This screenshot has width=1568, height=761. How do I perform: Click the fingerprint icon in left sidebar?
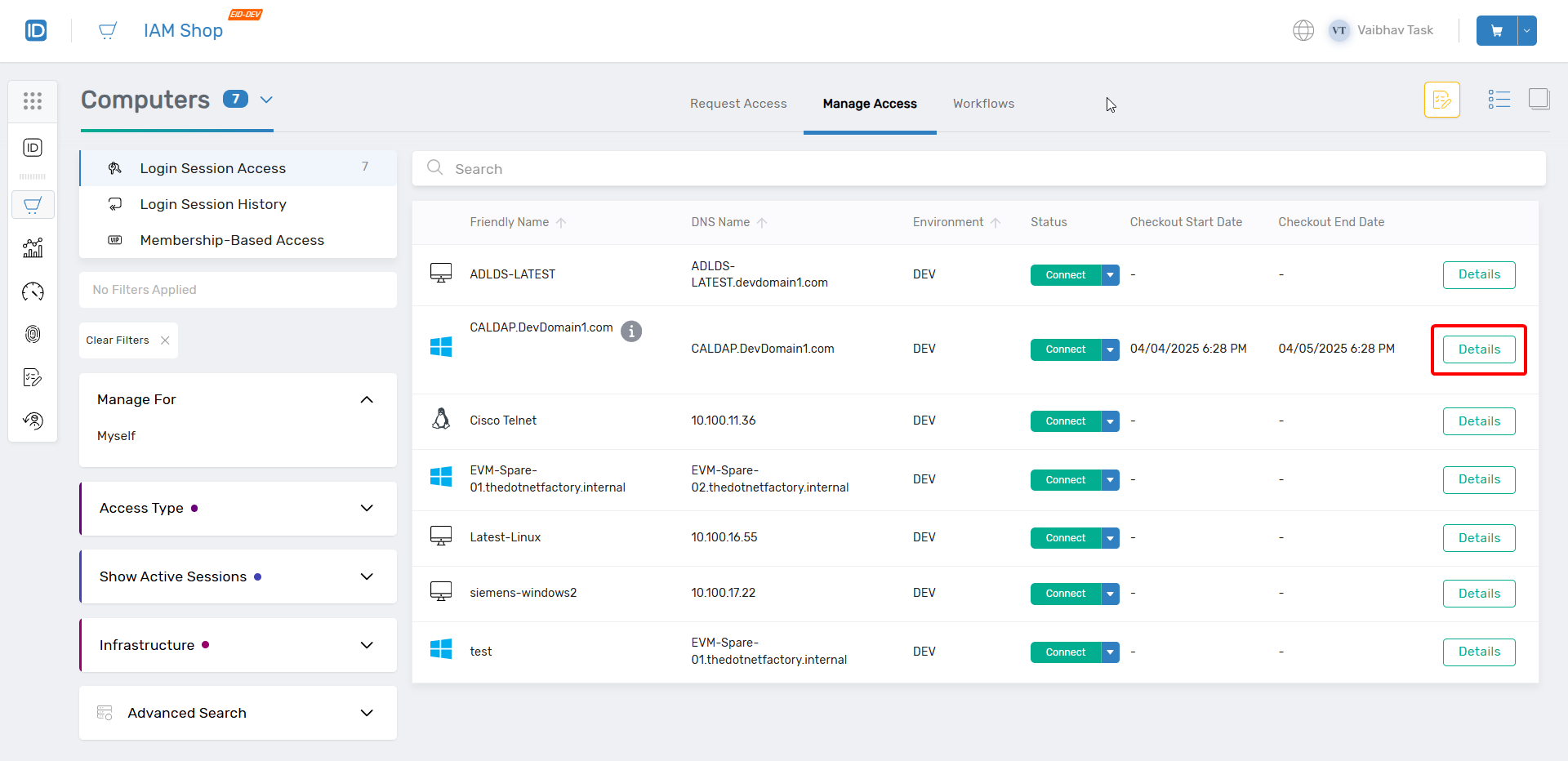click(33, 334)
